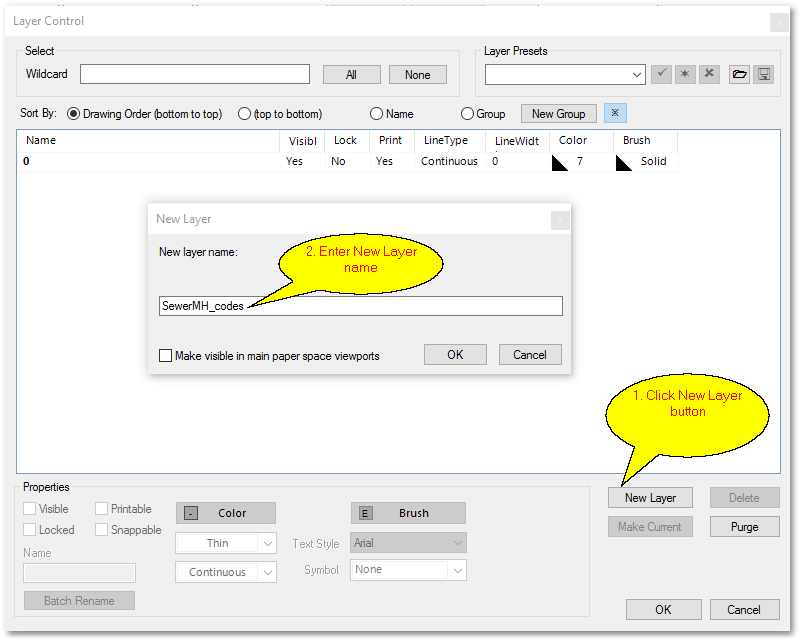This screenshot has width=801, height=642.
Task: Toggle the Visible property checkbox
Action: [x=30, y=509]
